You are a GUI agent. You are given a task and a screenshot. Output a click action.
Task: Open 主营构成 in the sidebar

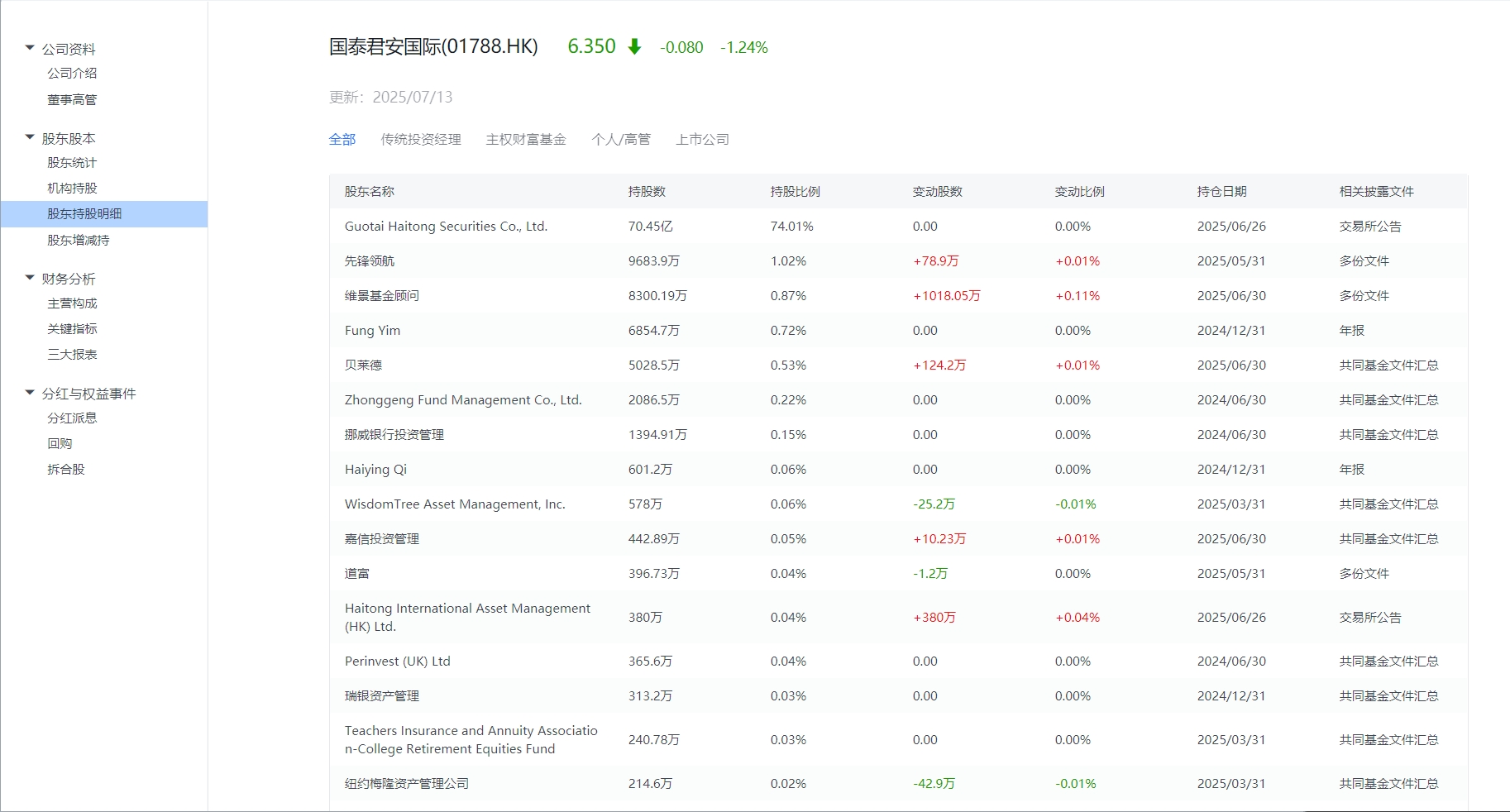coord(72,303)
